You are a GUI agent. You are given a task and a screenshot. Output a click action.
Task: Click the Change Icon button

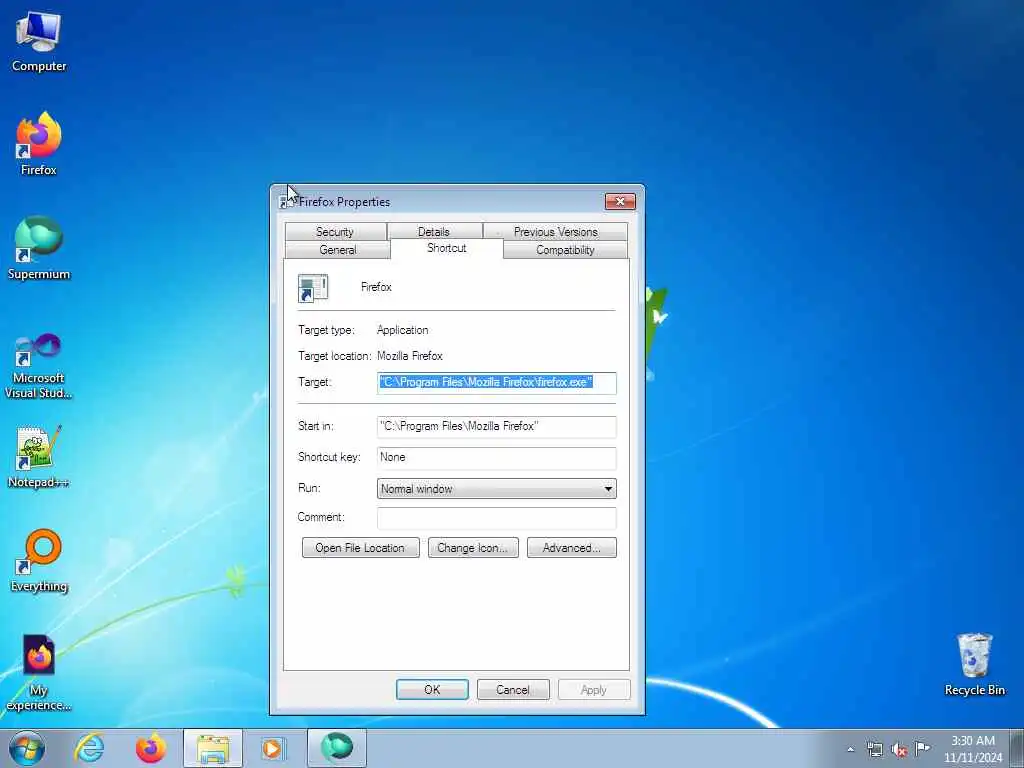coord(473,548)
